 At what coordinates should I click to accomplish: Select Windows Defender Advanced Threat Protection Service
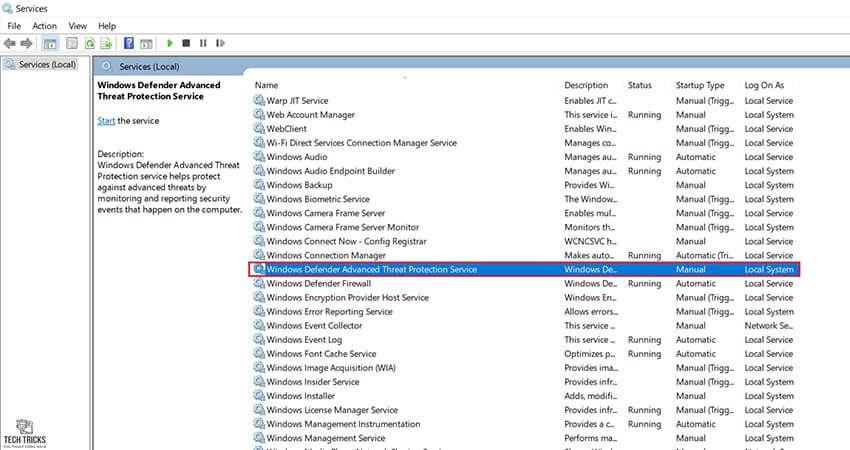(x=371, y=269)
